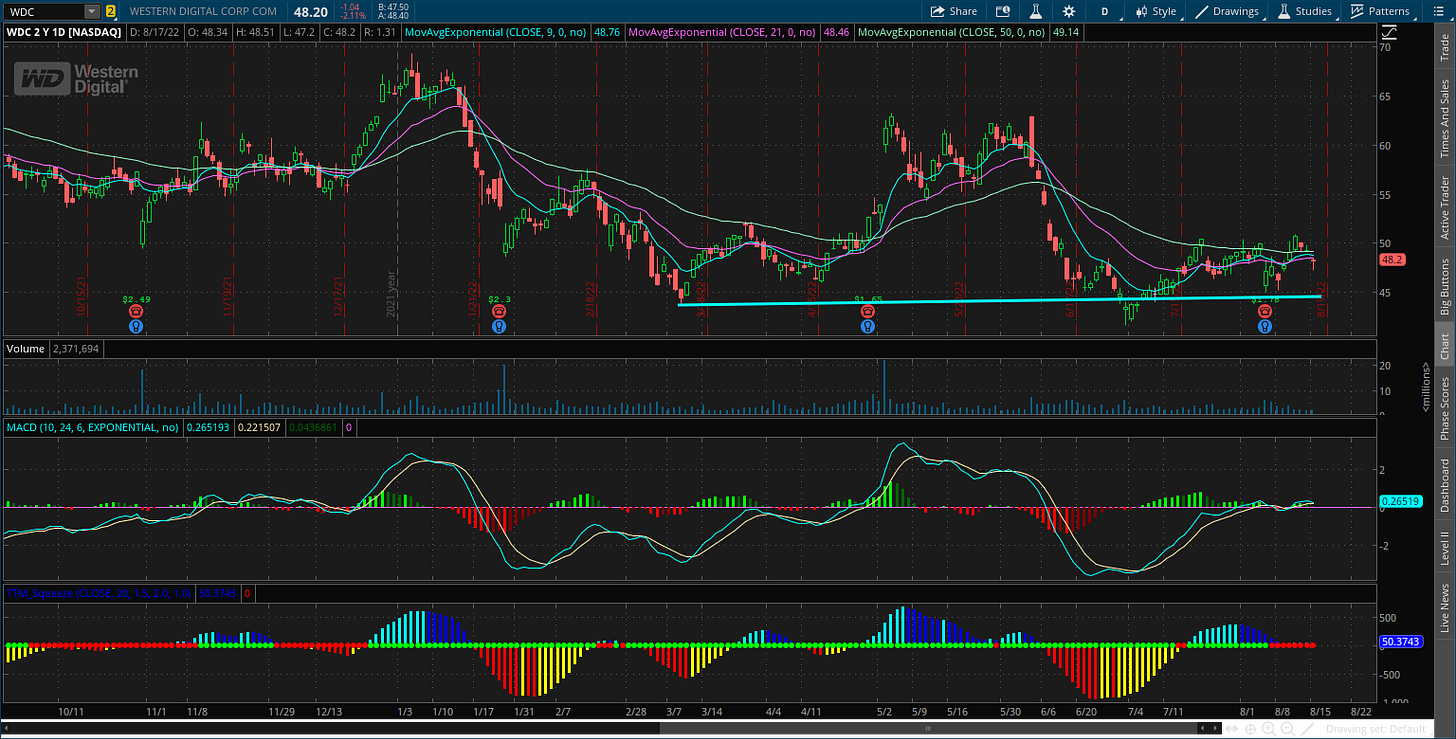
Task: Click the MovAvgExponential 48.76 value box
Action: pos(607,32)
